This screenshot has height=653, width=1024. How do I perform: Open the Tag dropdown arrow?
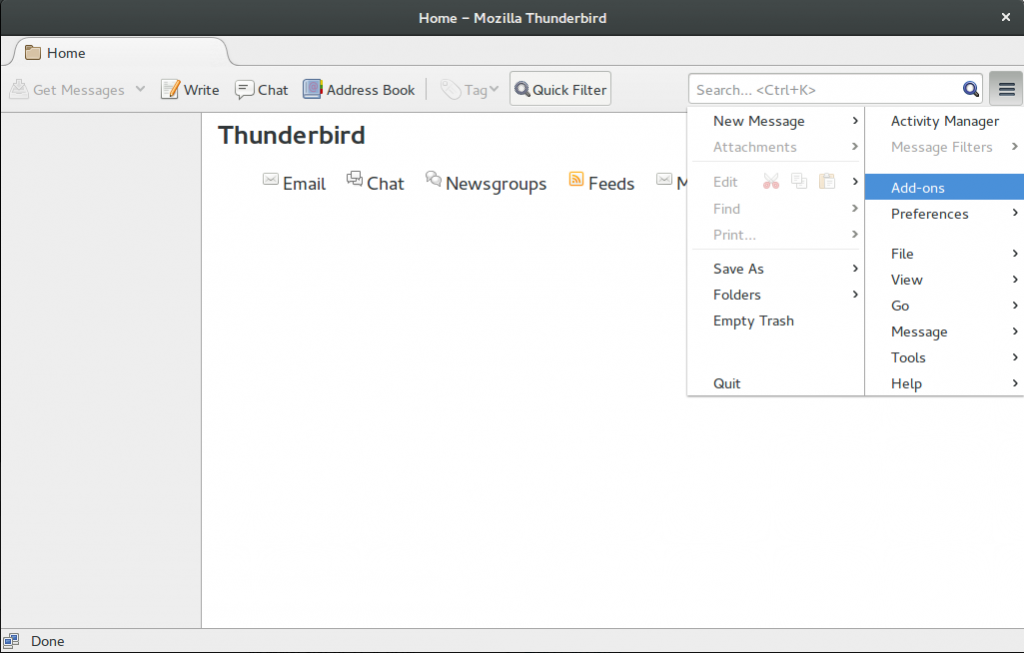494,89
